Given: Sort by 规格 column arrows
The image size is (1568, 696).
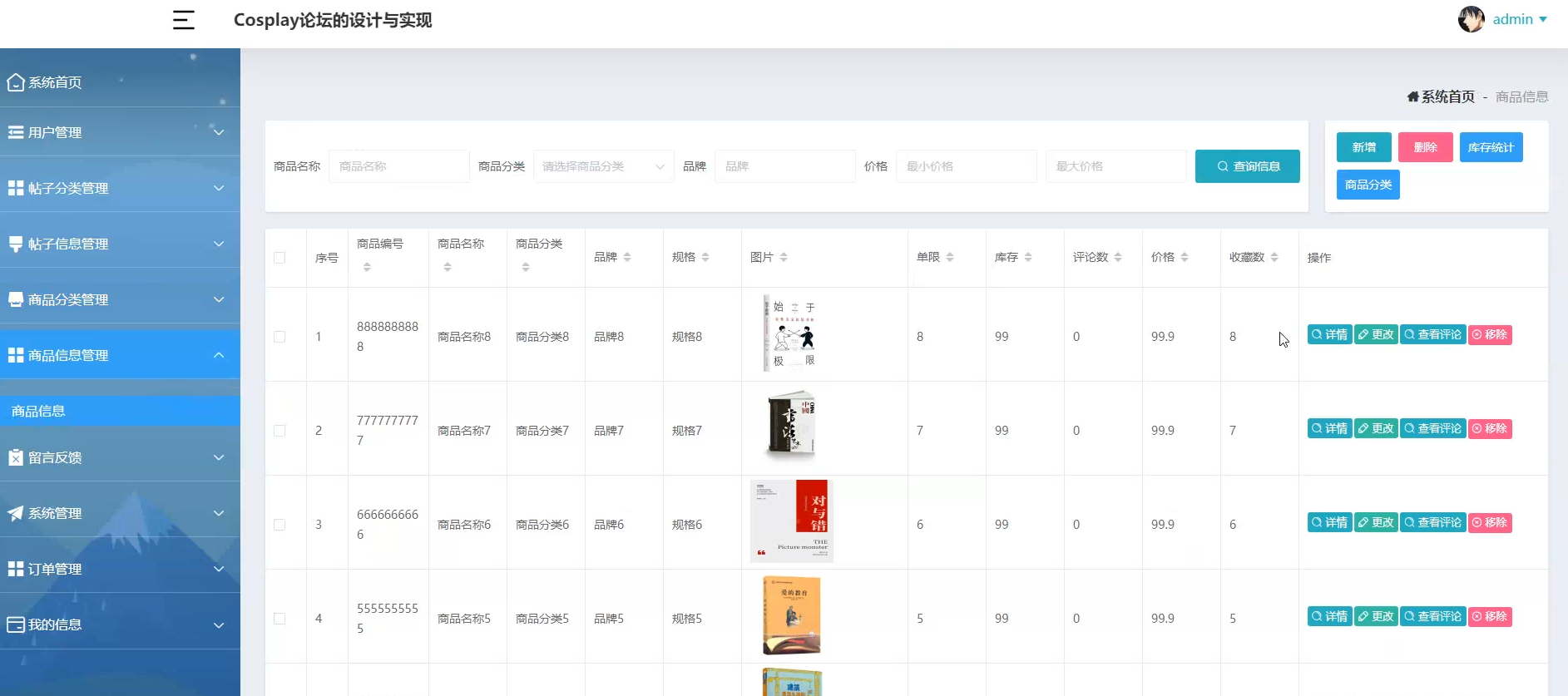Looking at the screenshot, I should tap(705, 258).
